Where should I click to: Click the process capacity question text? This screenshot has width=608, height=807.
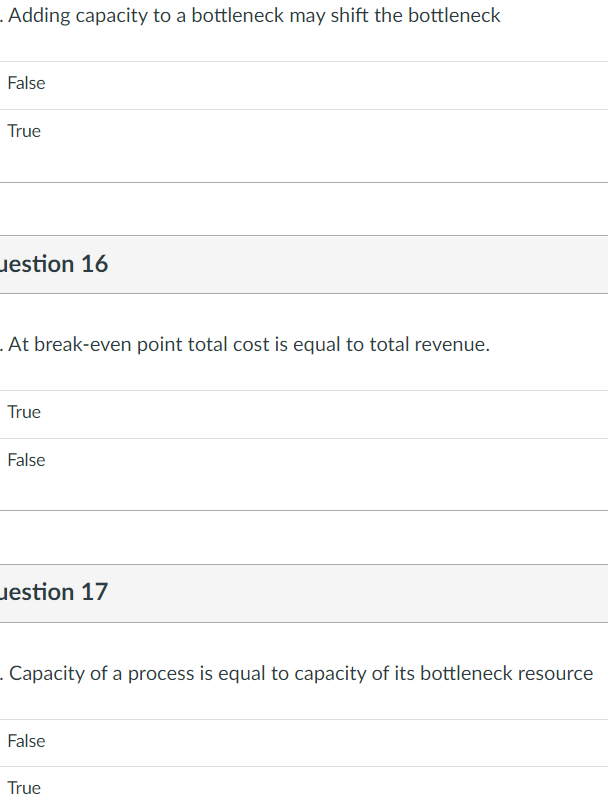pos(296,673)
